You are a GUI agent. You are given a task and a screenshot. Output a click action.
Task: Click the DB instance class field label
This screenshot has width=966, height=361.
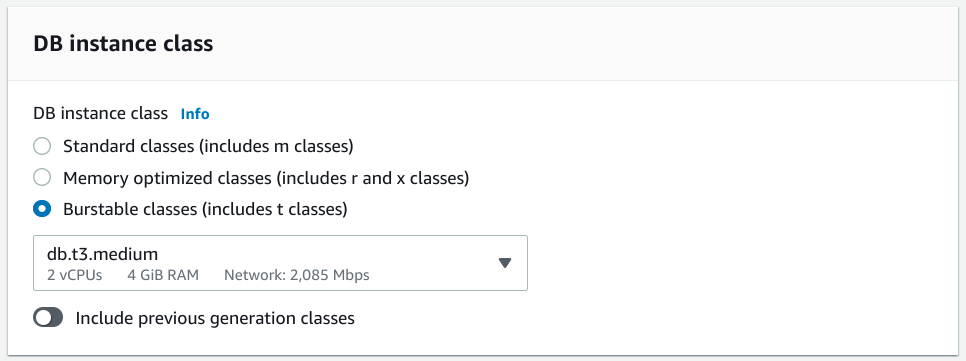click(100, 114)
